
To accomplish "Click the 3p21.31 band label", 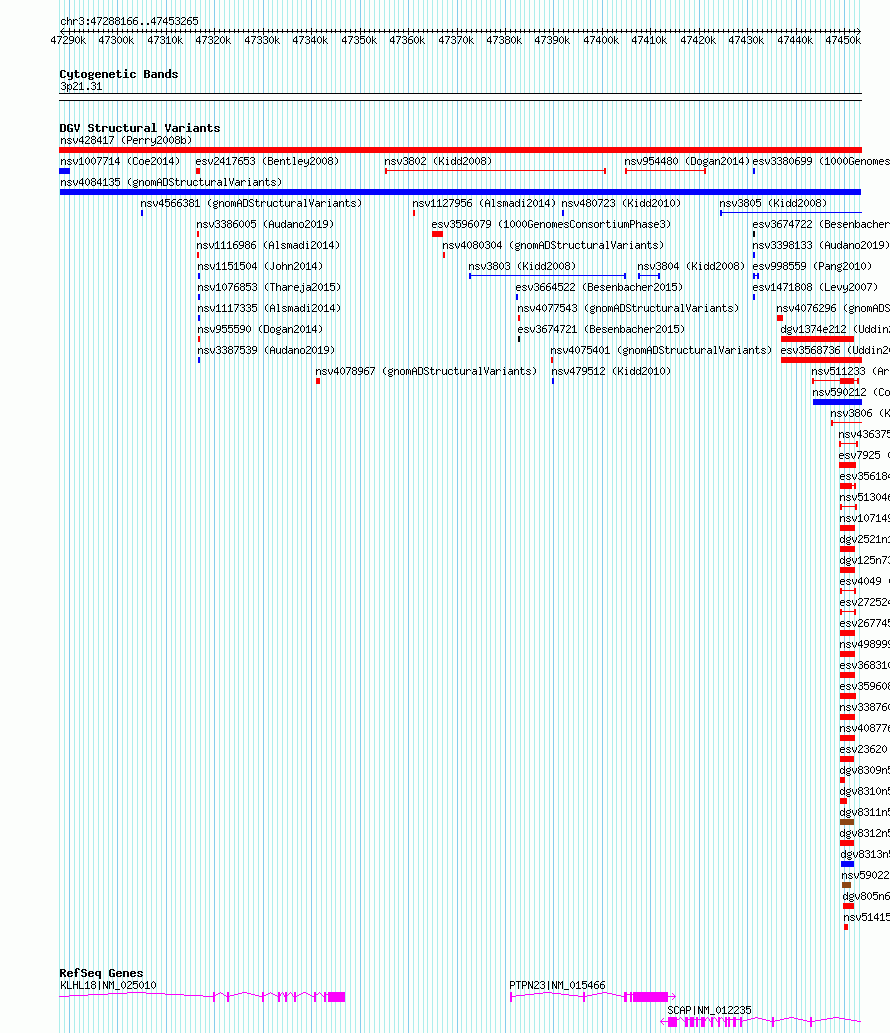I will click(81, 86).
